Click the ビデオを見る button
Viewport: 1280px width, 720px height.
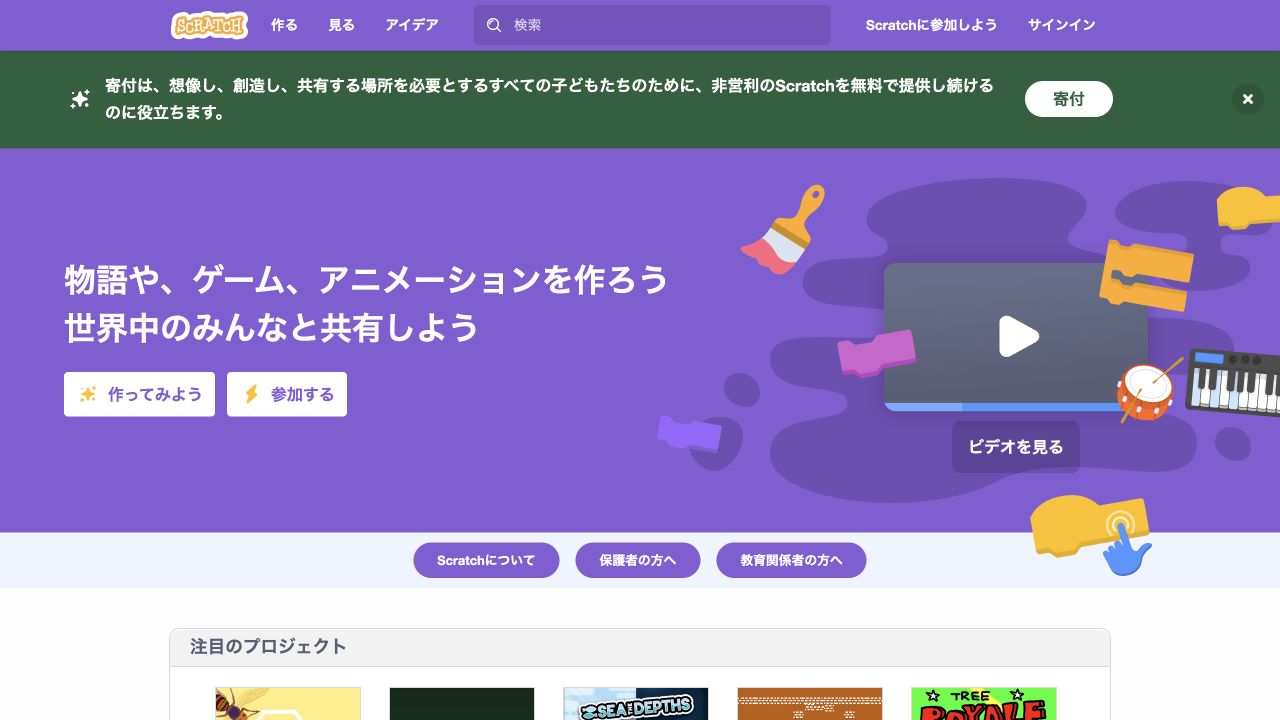coord(1015,447)
